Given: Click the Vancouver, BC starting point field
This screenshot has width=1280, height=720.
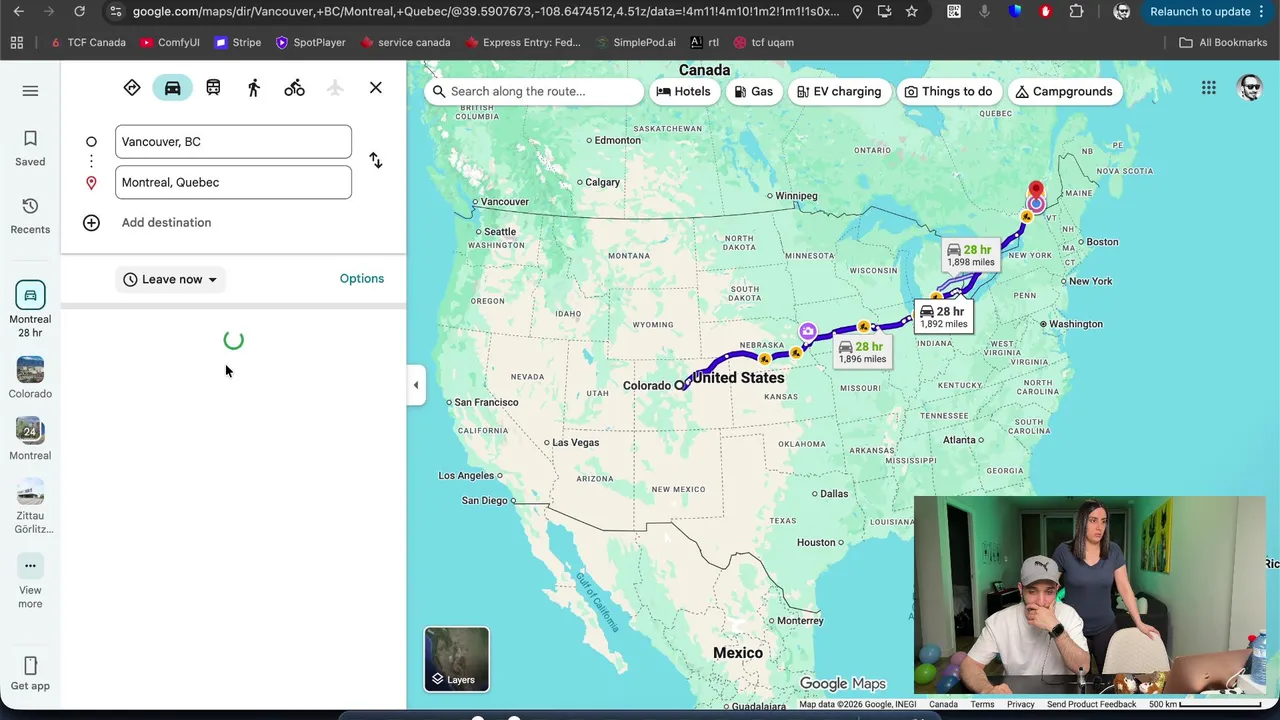Looking at the screenshot, I should 233,142.
